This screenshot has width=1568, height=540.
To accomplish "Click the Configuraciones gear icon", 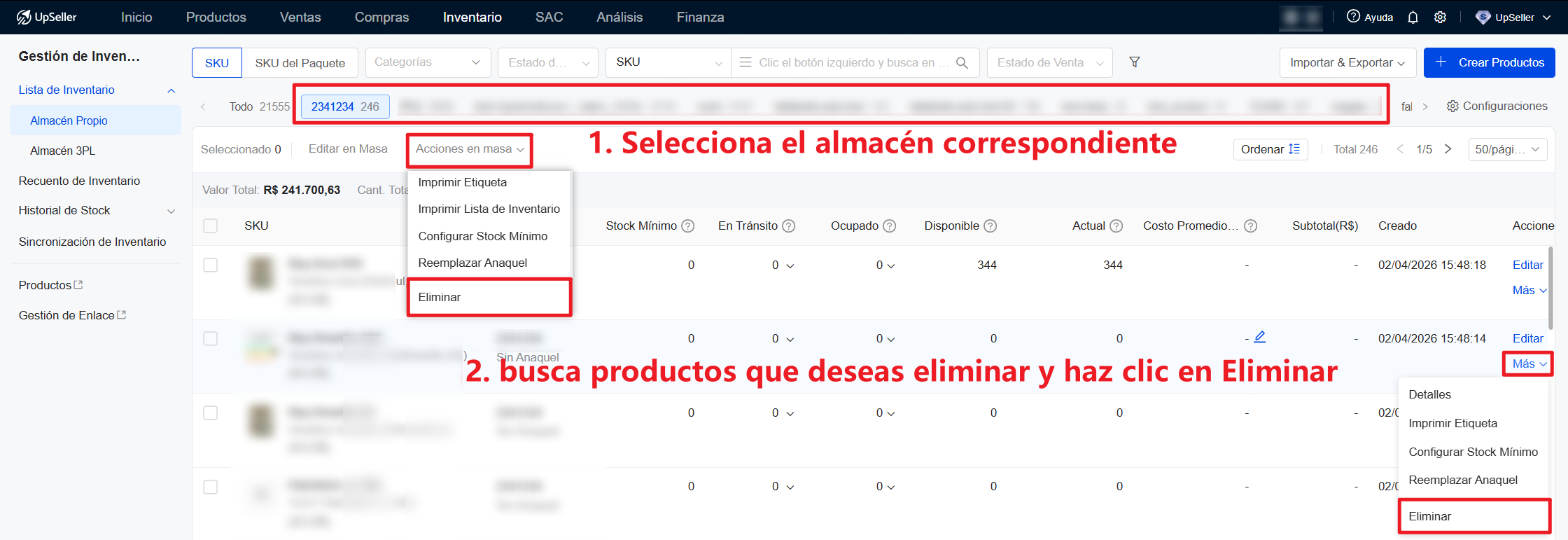I will pos(1453,106).
